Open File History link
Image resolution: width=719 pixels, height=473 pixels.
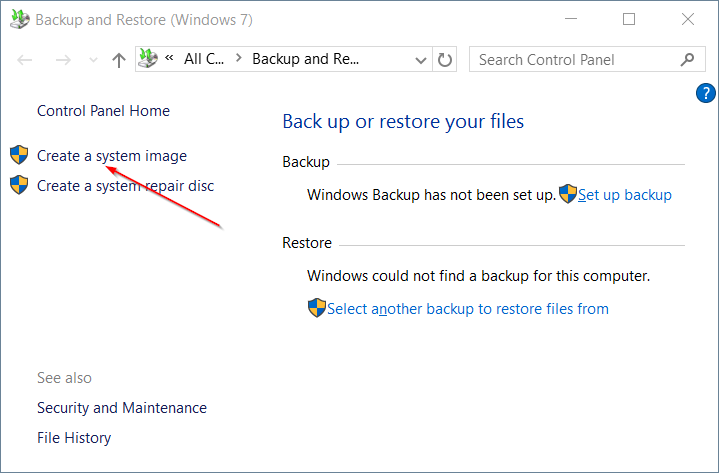(x=74, y=438)
